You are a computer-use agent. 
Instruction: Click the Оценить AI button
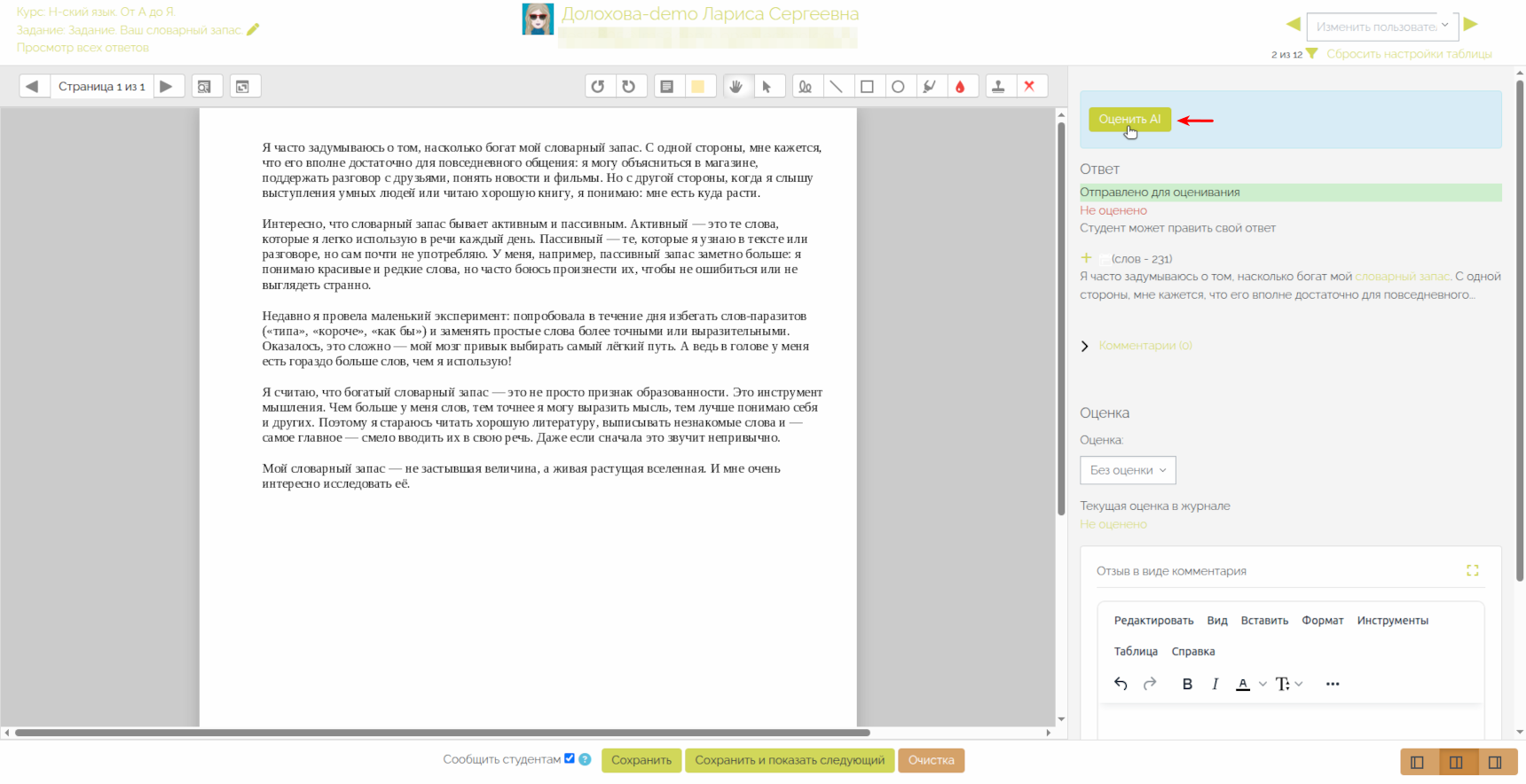click(1129, 119)
